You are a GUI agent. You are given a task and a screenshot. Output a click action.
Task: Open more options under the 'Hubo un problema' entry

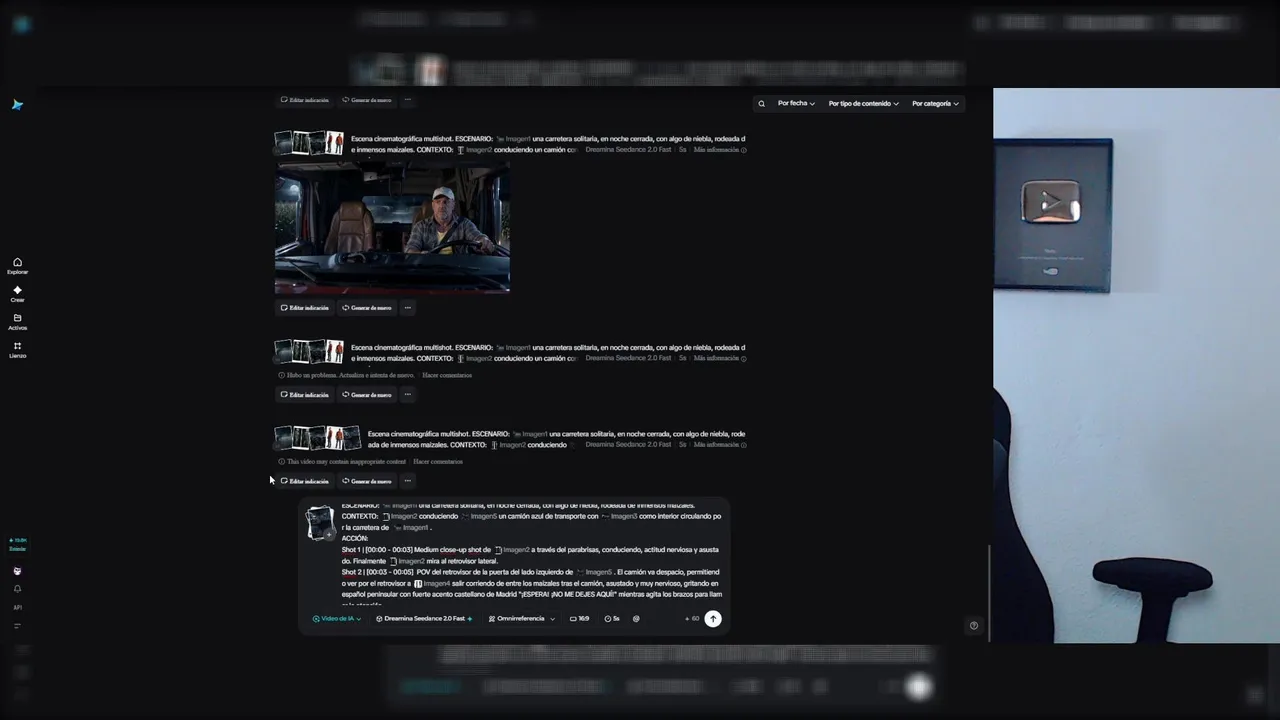pyautogui.click(x=407, y=394)
